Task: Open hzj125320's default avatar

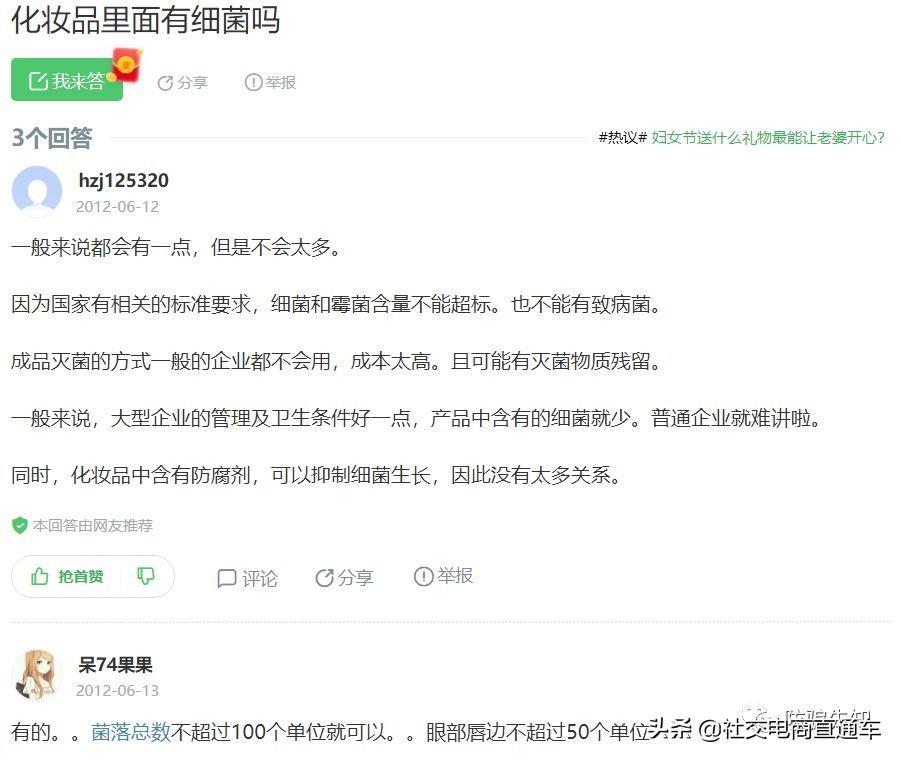Action: pyautogui.click(x=37, y=191)
